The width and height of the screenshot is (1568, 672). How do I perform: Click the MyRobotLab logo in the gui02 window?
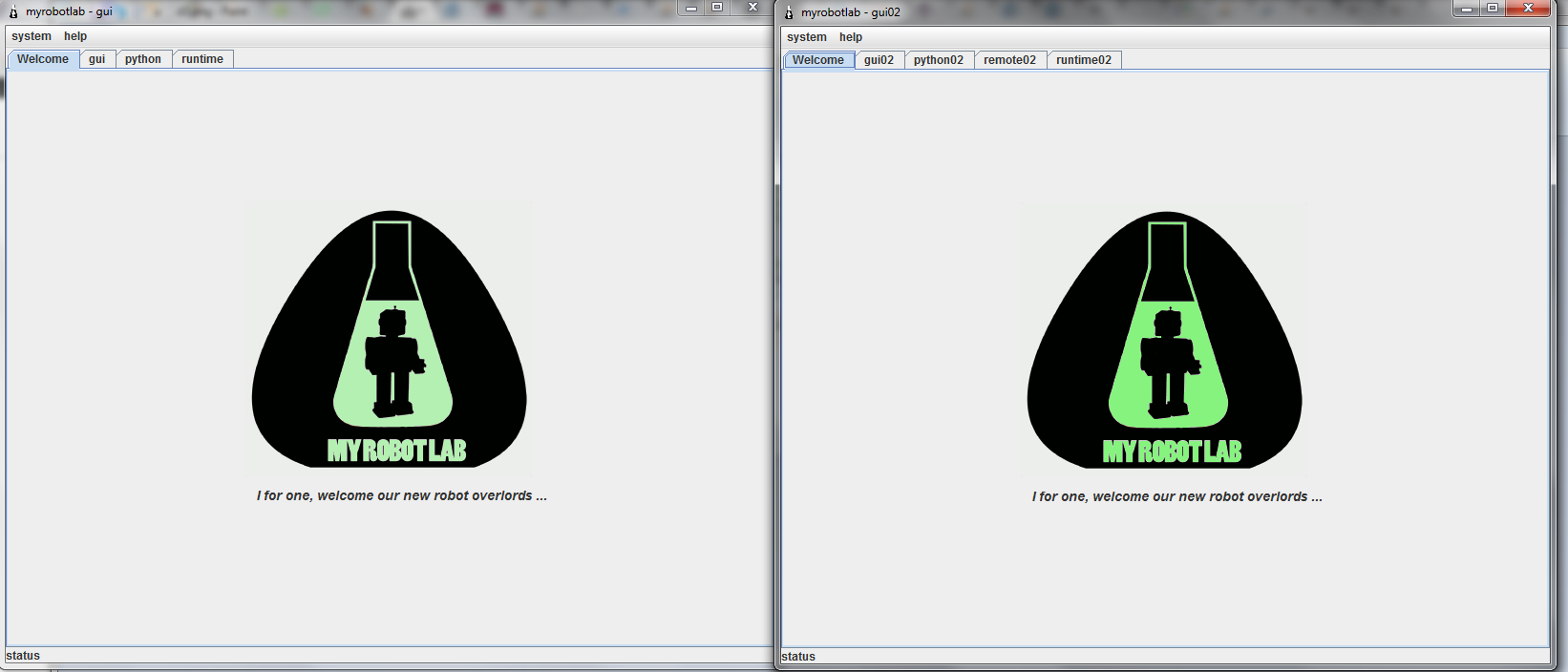[1165, 340]
